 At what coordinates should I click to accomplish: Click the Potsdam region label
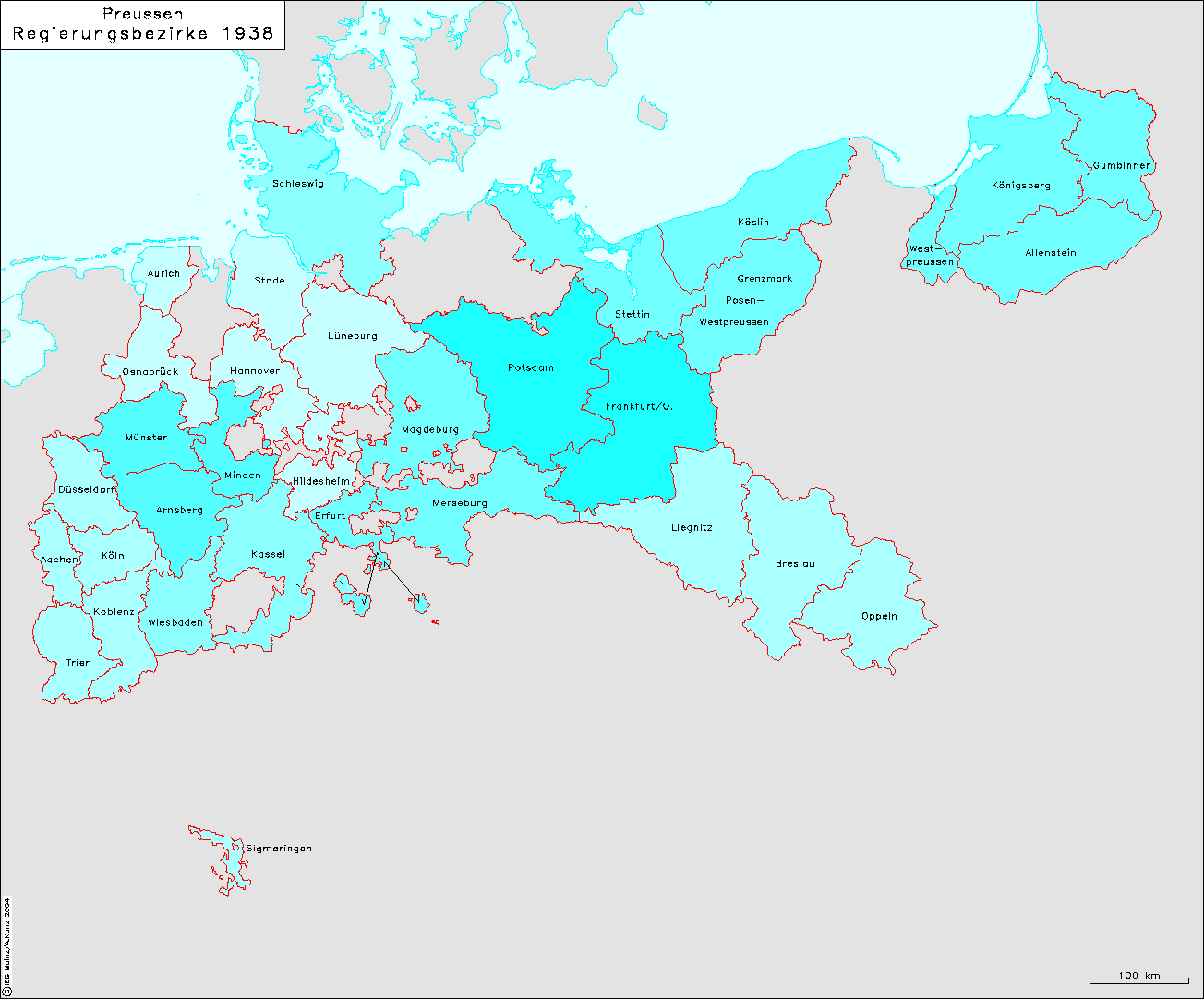(x=531, y=368)
